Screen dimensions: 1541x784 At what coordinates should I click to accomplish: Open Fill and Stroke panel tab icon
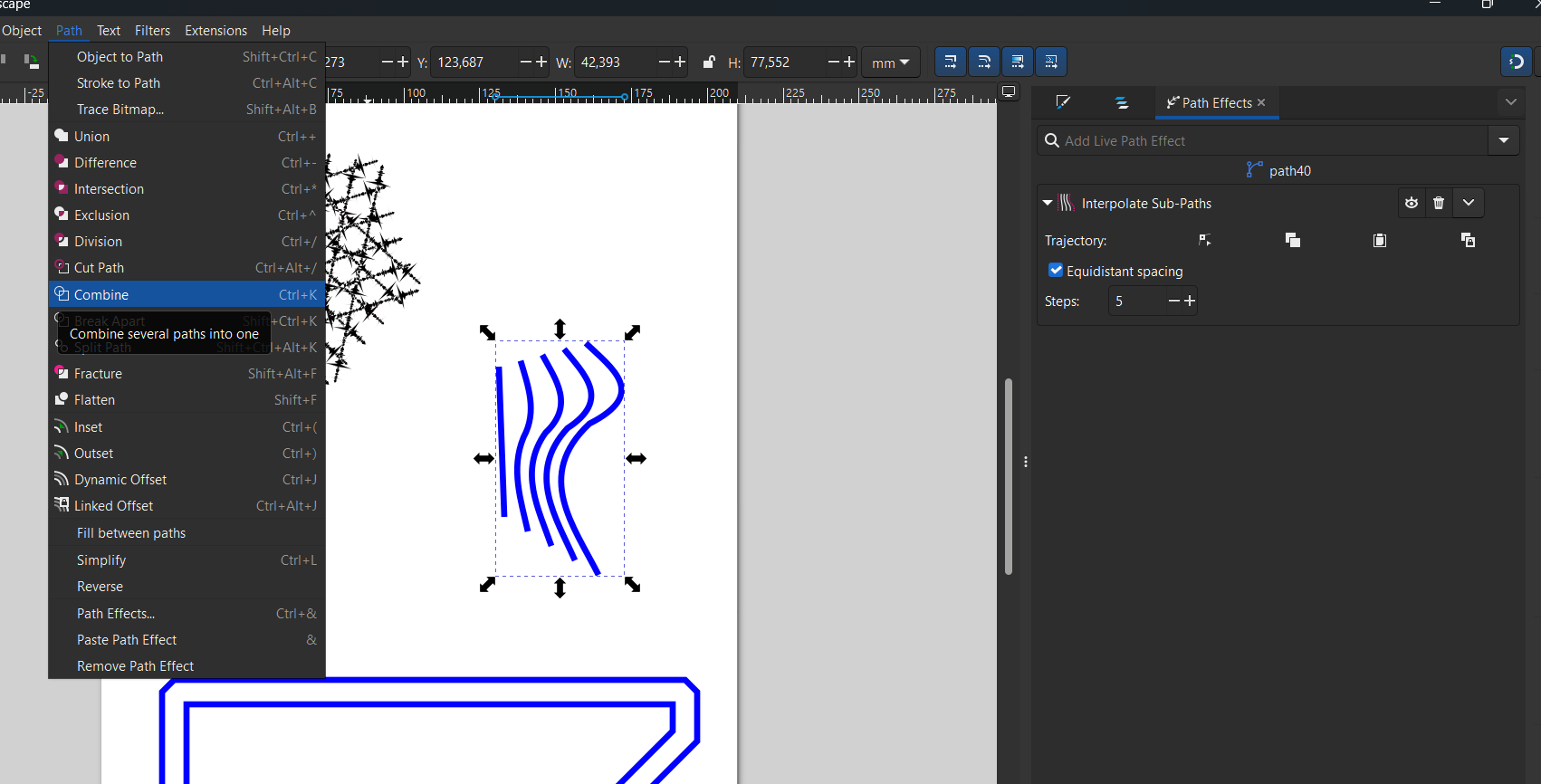point(1064,103)
